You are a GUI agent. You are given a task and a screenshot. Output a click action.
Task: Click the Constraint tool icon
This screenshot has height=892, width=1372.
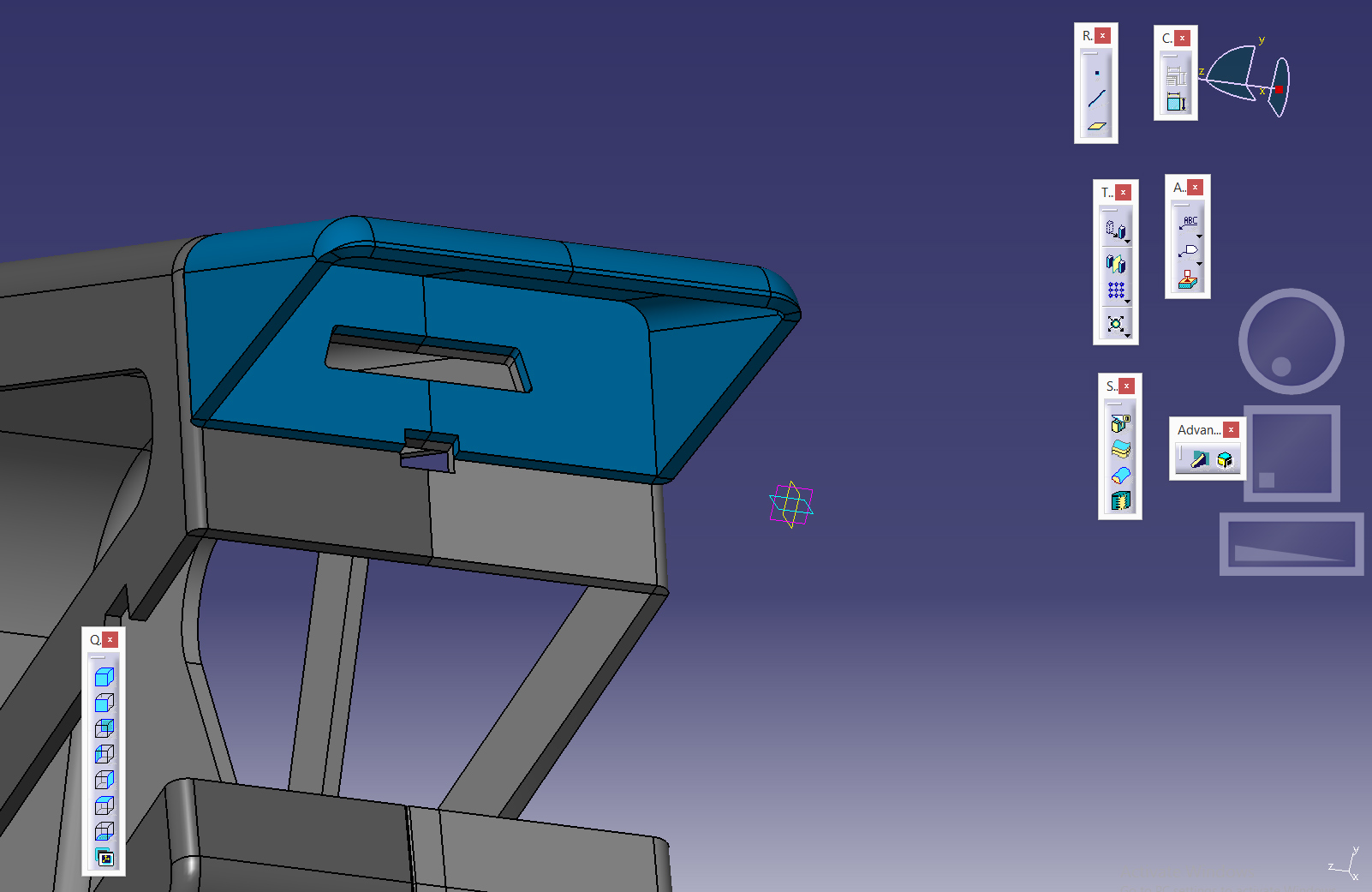click(x=1176, y=102)
